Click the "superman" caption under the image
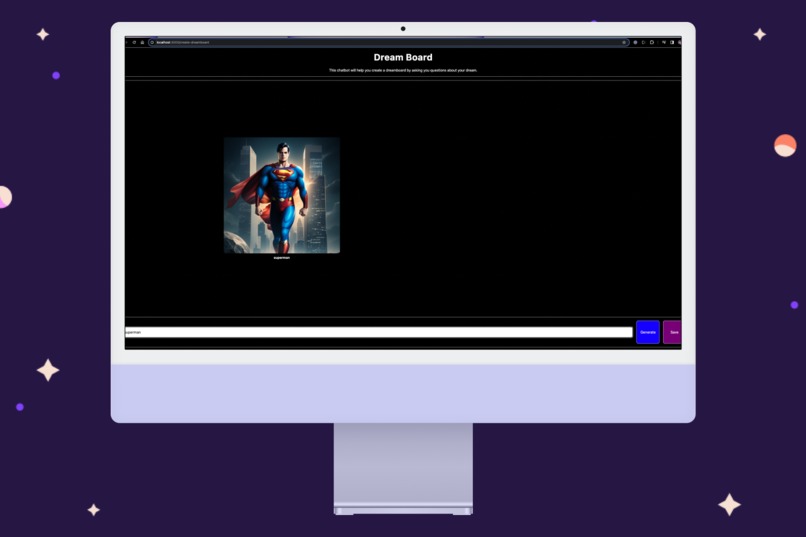 coord(282,258)
